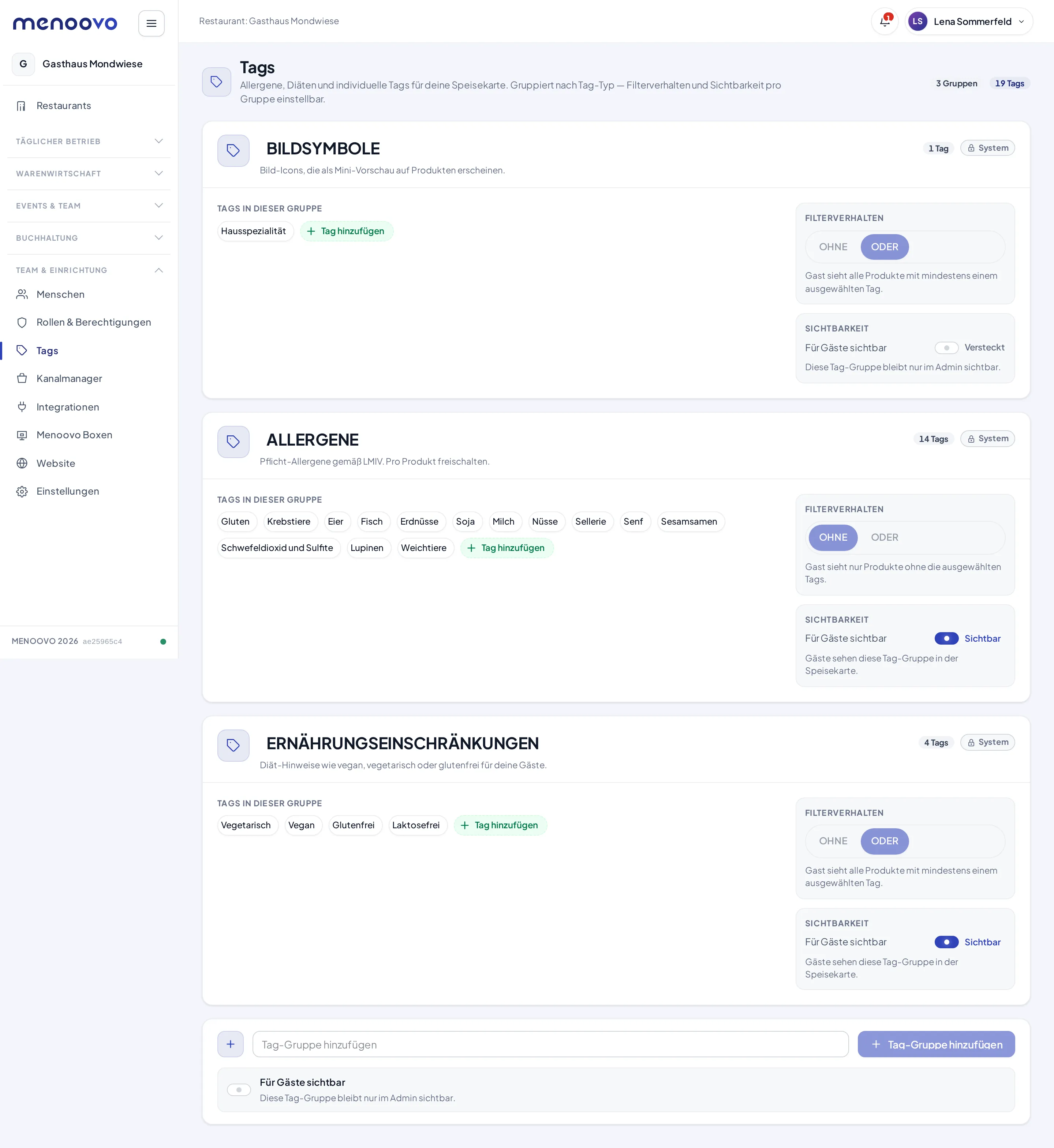The image size is (1054, 1148).
Task: Click the LS user avatar
Action: [917, 22]
